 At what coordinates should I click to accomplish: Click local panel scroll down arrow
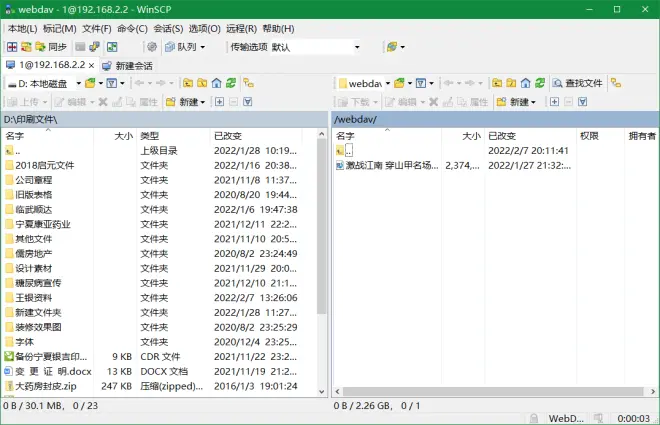point(322,392)
